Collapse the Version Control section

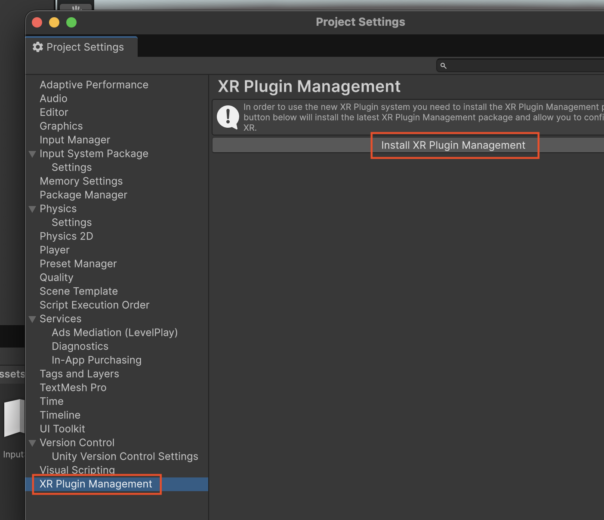click(x=32, y=443)
